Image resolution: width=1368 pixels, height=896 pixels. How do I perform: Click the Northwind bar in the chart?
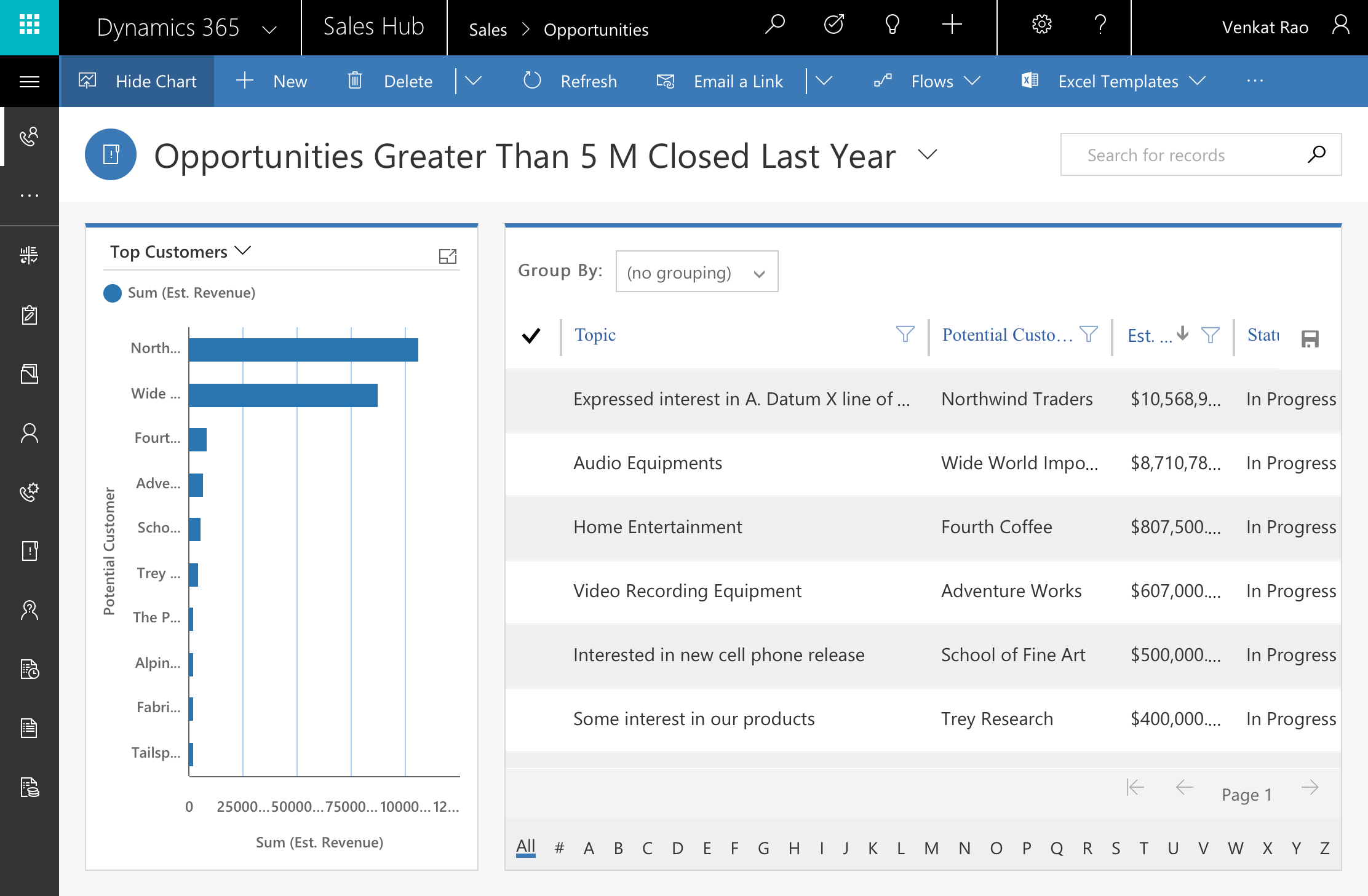pyautogui.click(x=303, y=349)
